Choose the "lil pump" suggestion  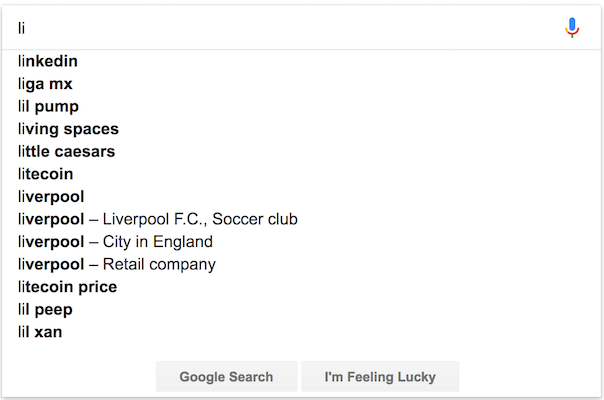pyautogui.click(x=48, y=107)
